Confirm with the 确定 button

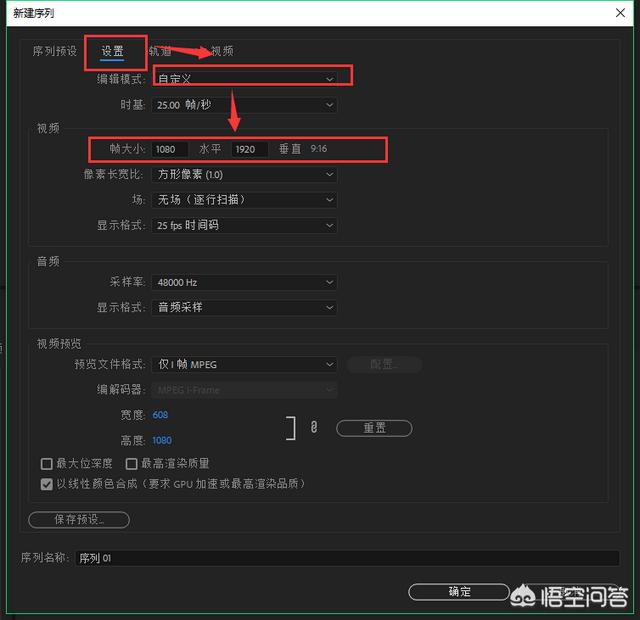[x=459, y=592]
